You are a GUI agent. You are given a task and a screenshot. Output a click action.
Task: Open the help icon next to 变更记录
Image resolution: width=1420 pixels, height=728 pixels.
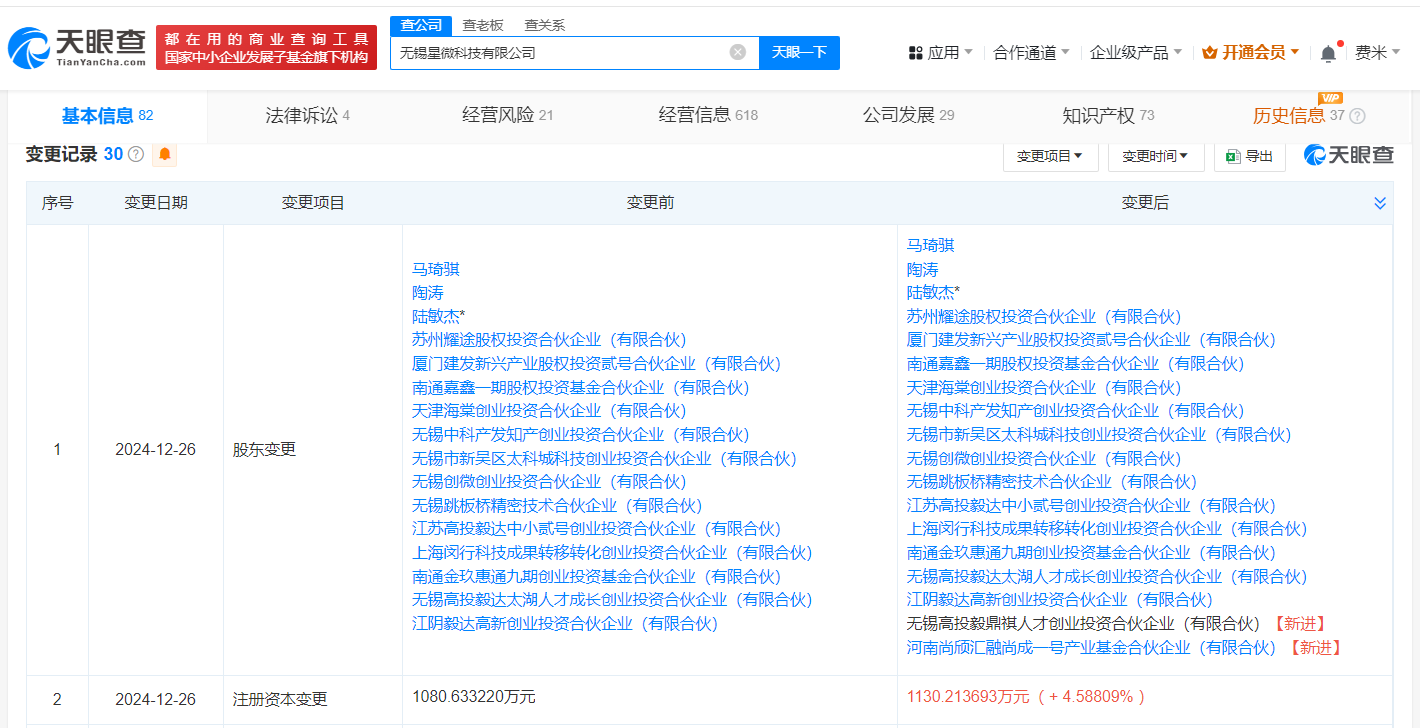pos(136,155)
